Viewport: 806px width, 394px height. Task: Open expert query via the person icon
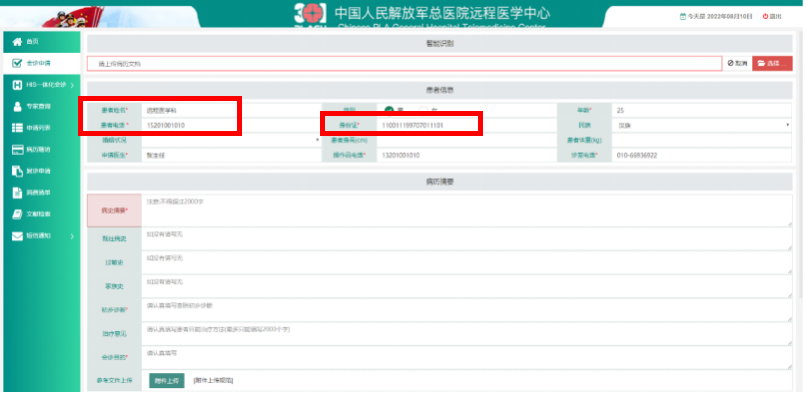(17, 106)
